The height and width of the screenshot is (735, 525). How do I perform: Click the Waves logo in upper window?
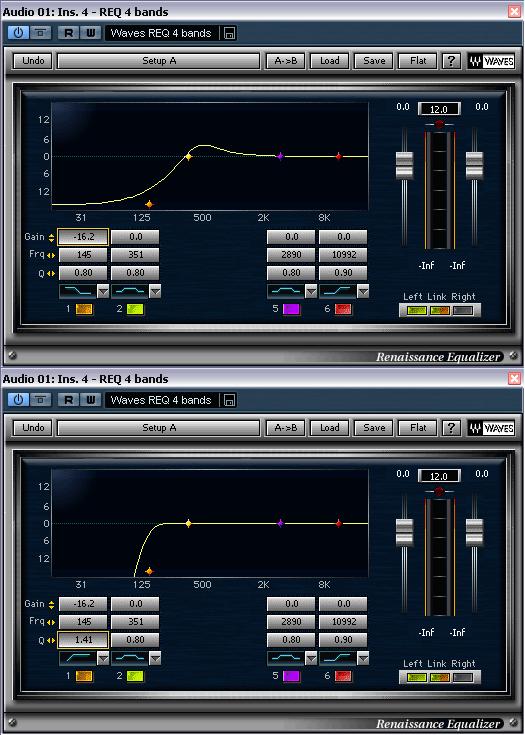(491, 61)
